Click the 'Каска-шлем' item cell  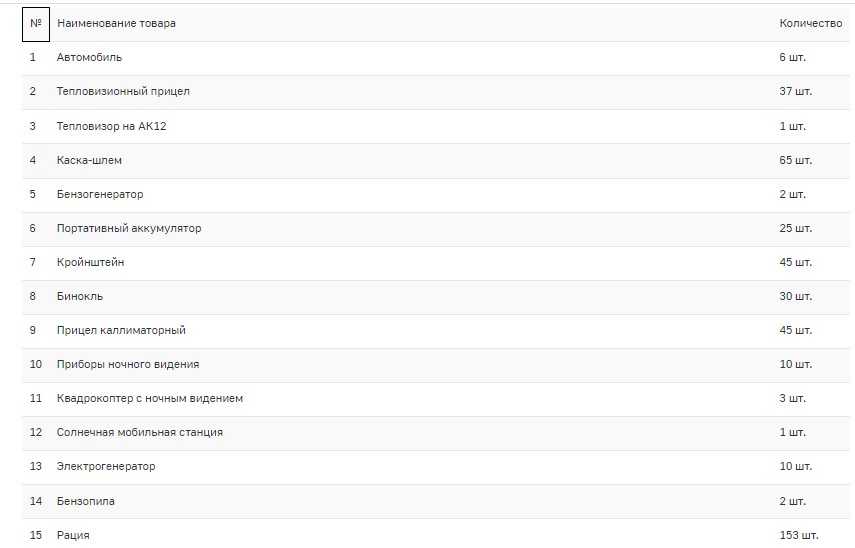[89, 160]
